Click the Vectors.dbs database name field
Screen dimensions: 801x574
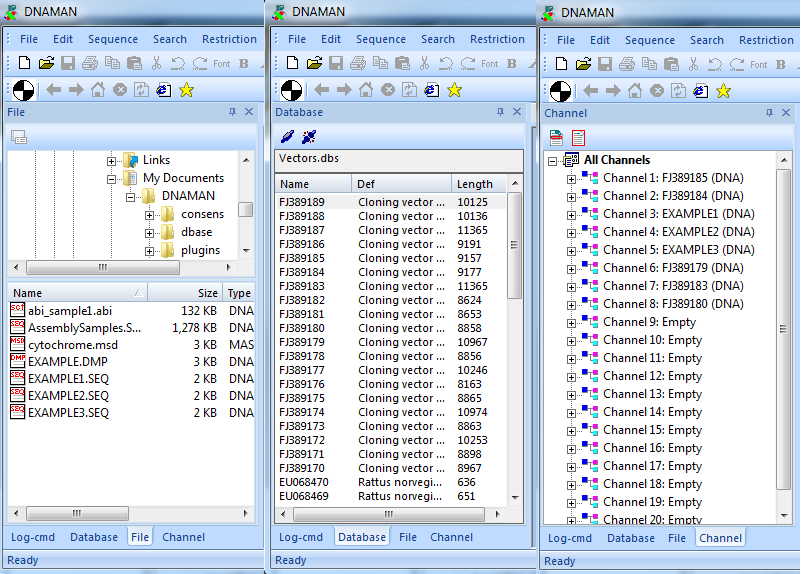[399, 159]
